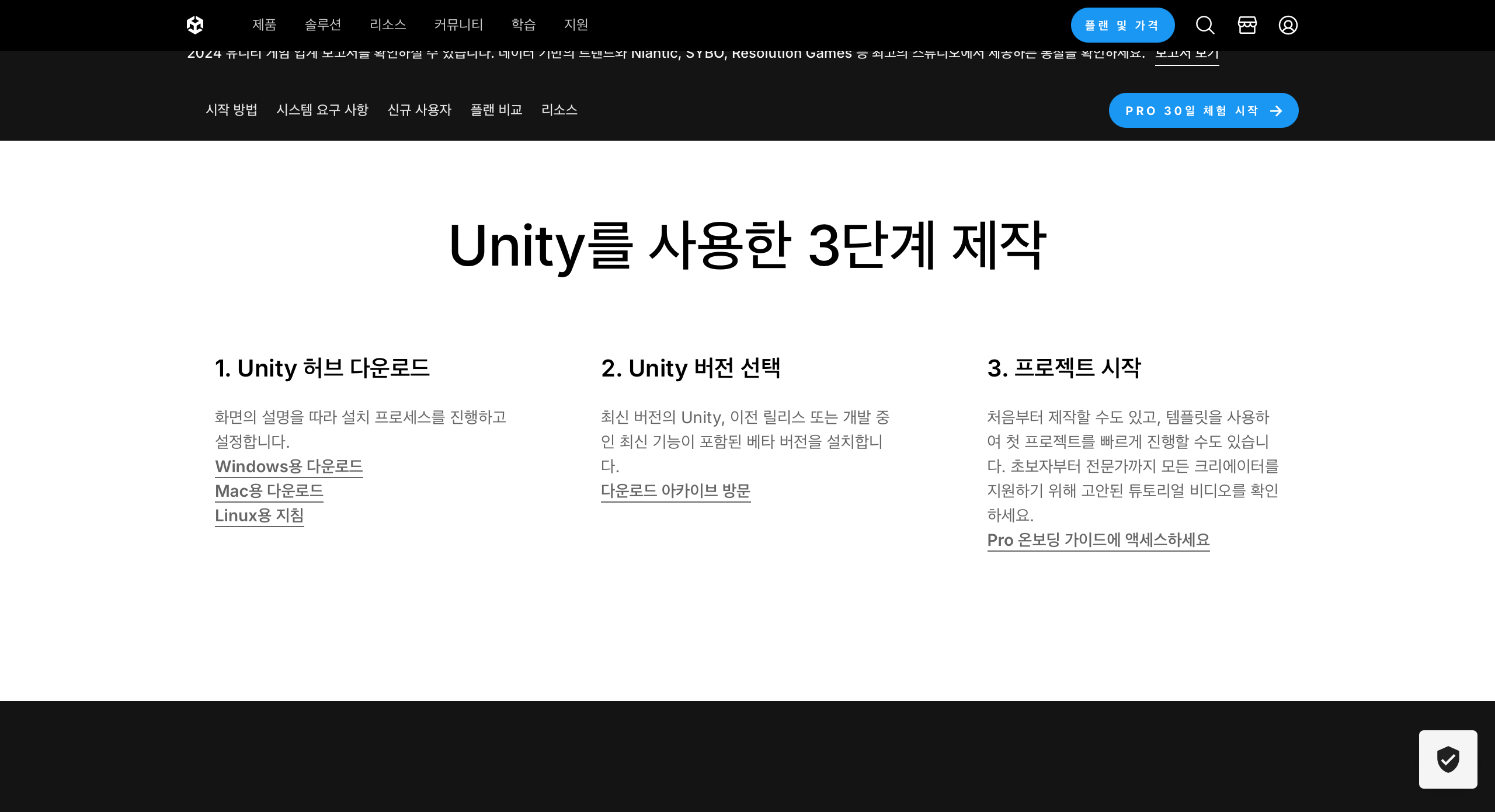Screen dimensions: 1495x812
Task: Click the 플랜 및 가격 button
Action: (1122, 25)
